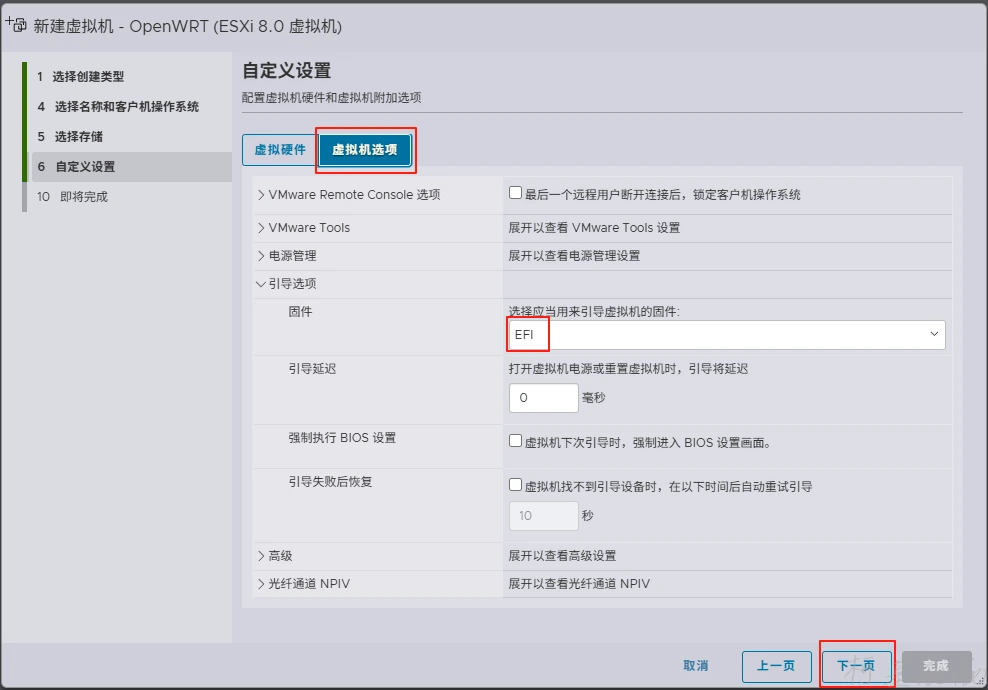This screenshot has width=988, height=690.
Task: Enable auto retry when boot device missing
Action: [x=516, y=486]
